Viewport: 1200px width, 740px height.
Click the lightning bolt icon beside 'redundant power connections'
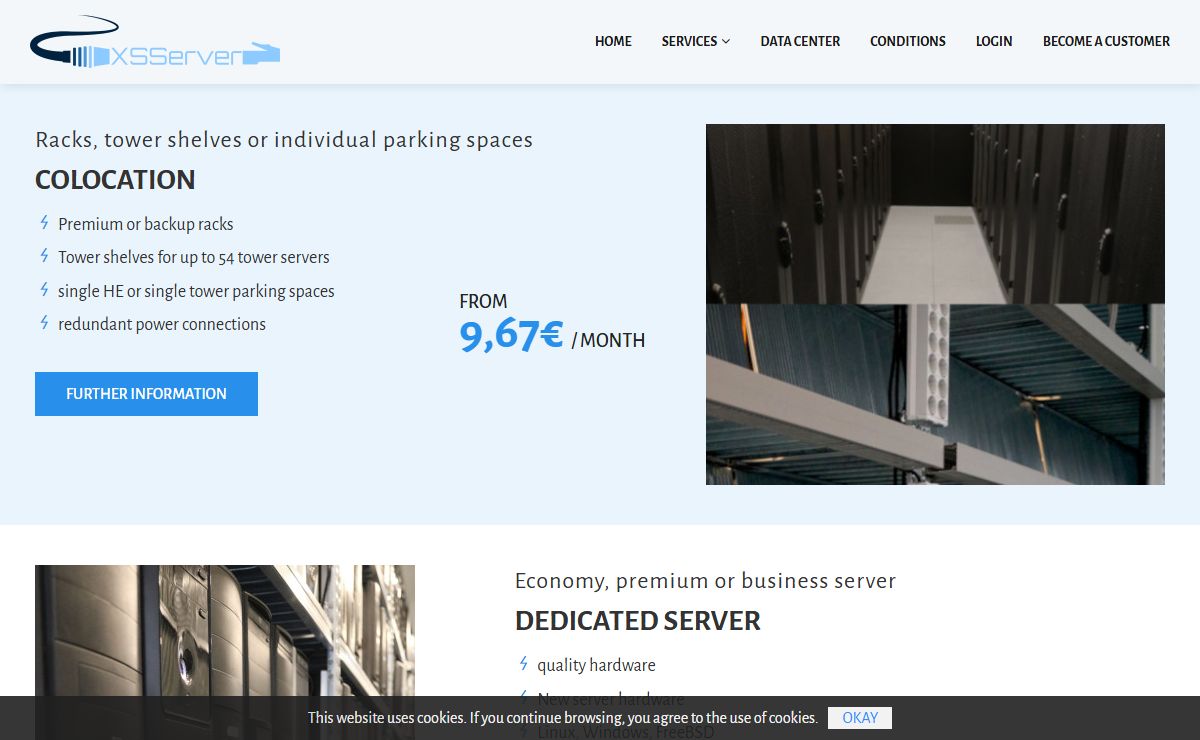click(44, 323)
